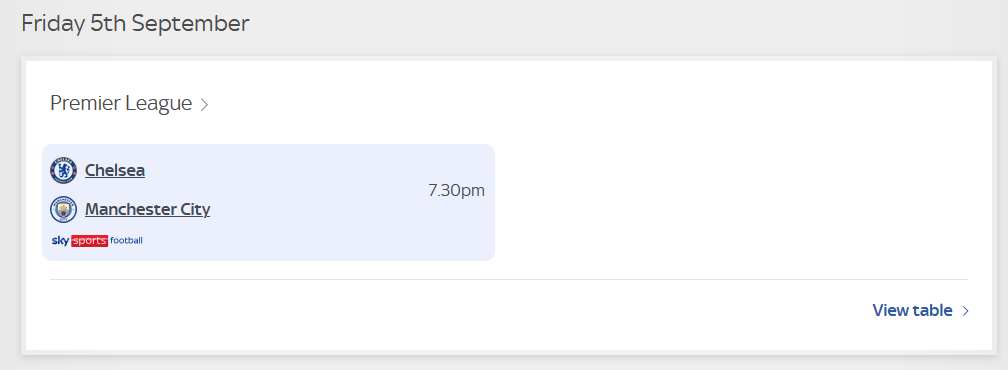Click the word 'City' in Manchester City

click(194, 209)
